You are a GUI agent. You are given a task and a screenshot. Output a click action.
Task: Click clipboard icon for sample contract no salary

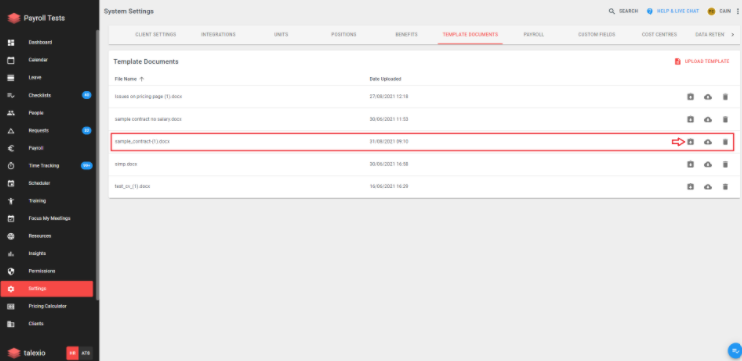tap(690, 120)
